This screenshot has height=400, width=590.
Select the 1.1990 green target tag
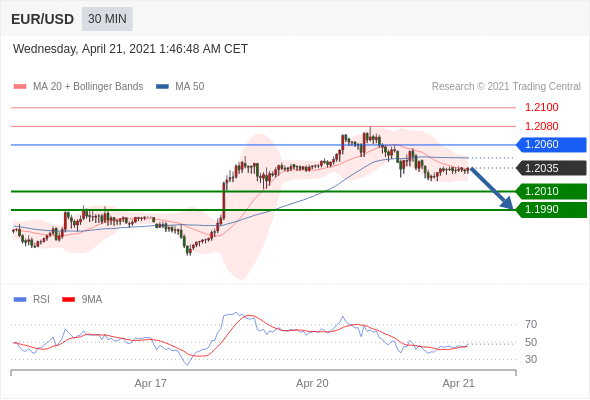tap(551, 210)
